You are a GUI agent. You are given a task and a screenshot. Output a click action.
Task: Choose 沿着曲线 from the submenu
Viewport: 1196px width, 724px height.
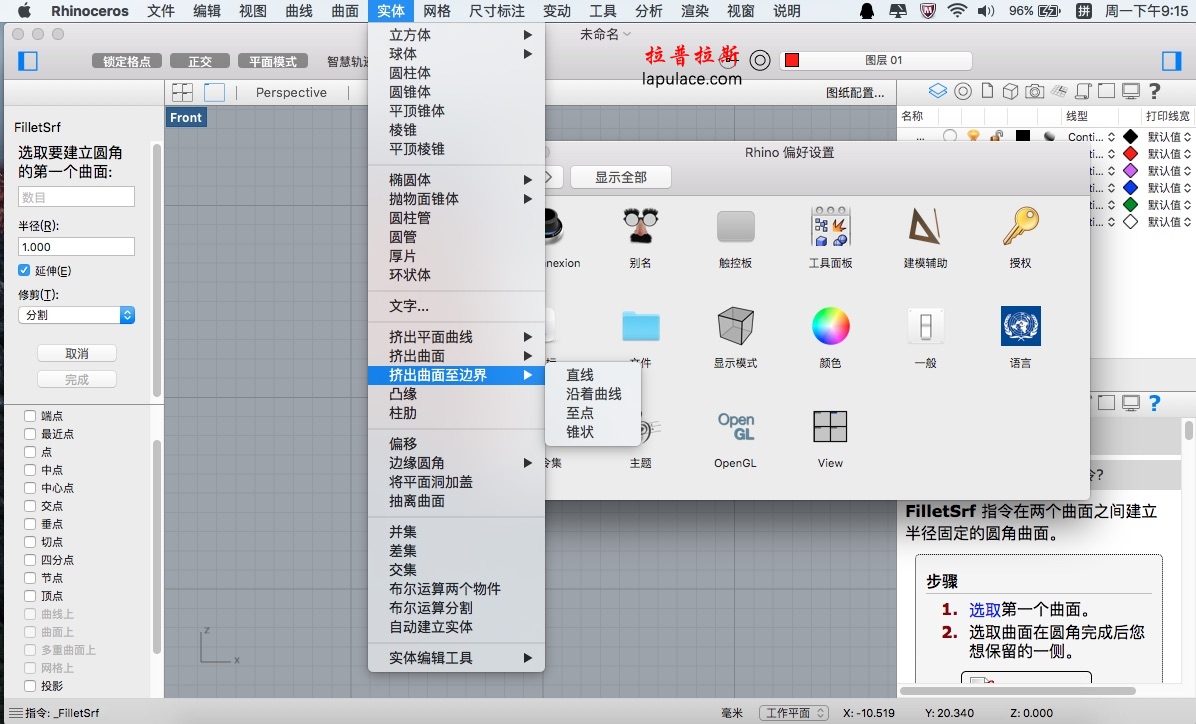593,394
